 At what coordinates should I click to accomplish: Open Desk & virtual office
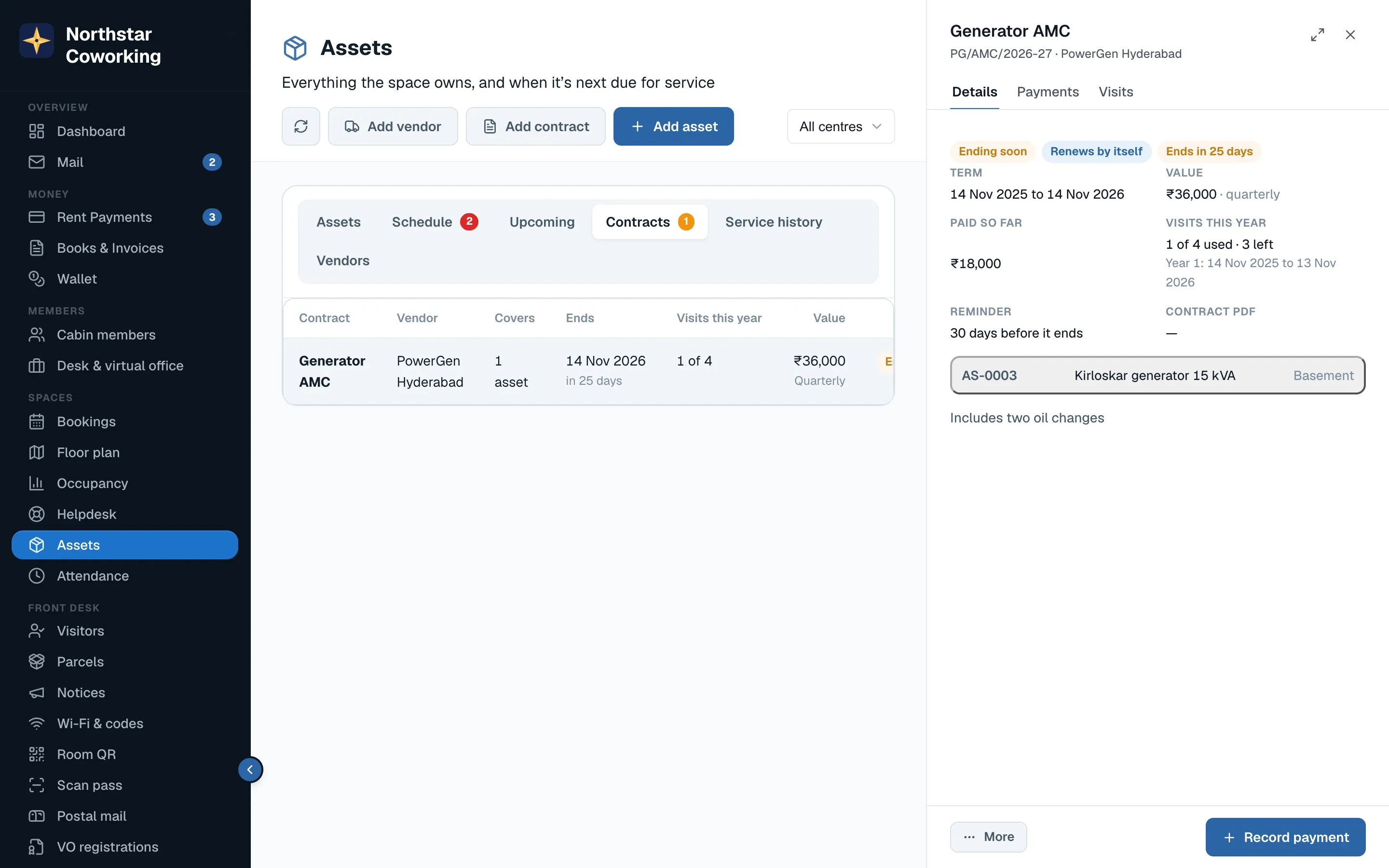(124, 366)
